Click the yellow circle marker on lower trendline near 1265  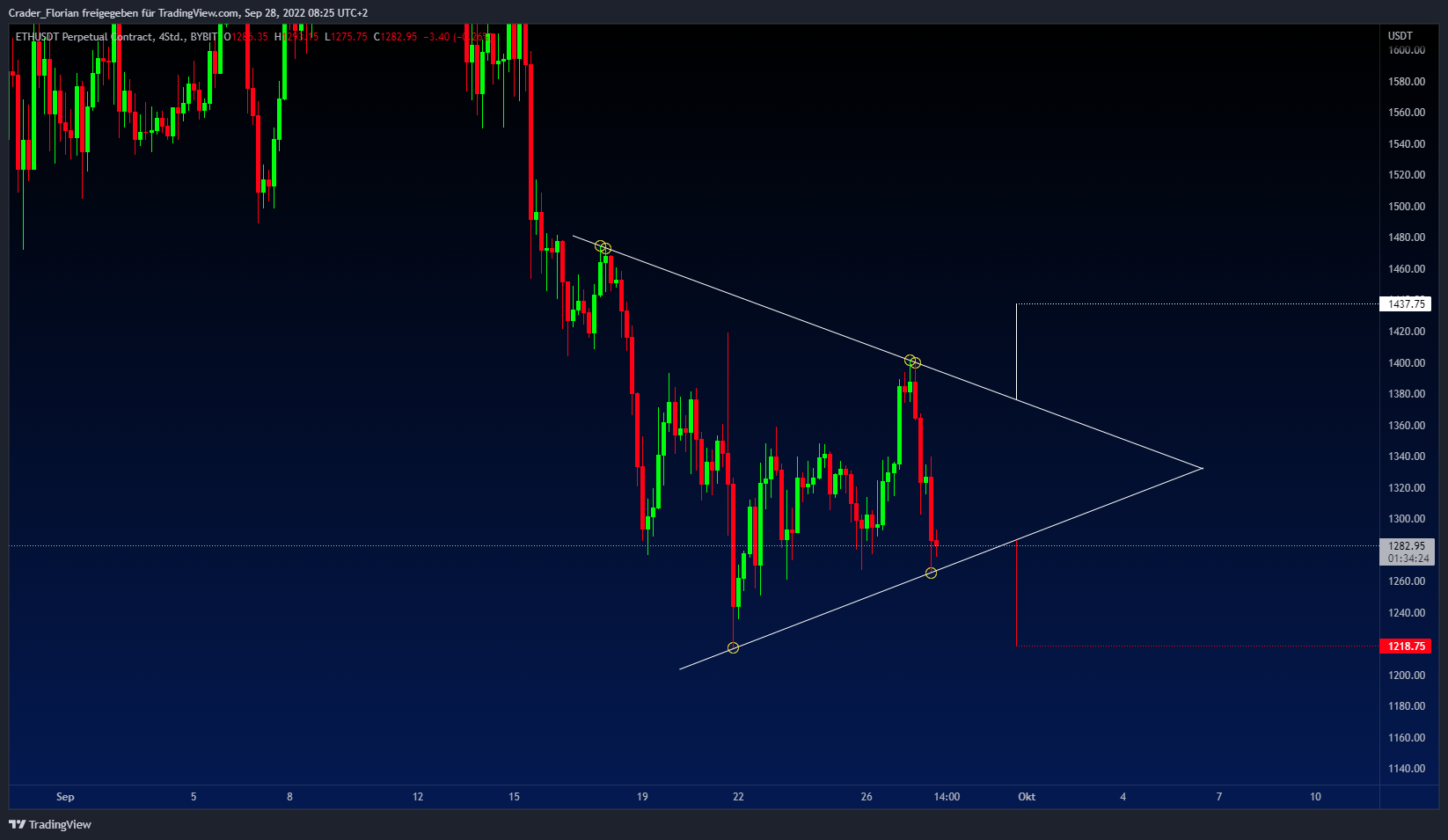pos(931,573)
